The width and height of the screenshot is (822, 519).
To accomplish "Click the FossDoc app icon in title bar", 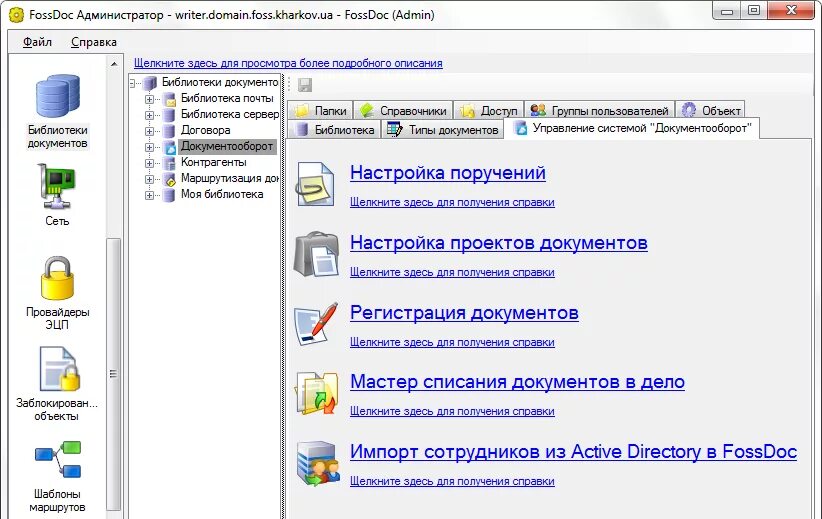I will coord(16,15).
